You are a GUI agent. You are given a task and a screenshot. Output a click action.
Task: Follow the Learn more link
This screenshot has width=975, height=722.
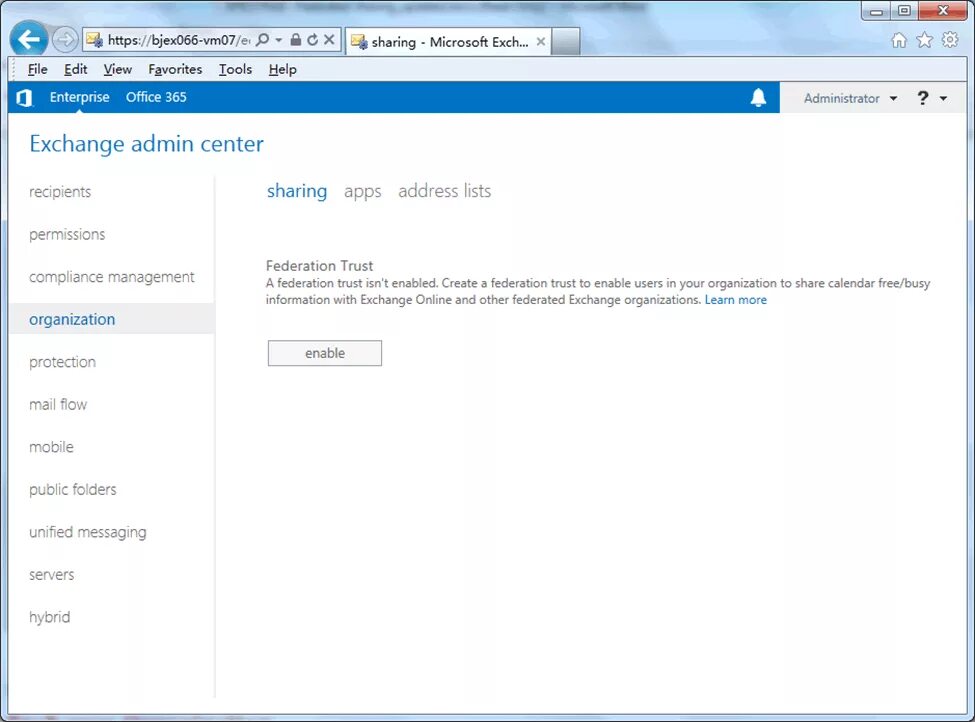pos(736,300)
